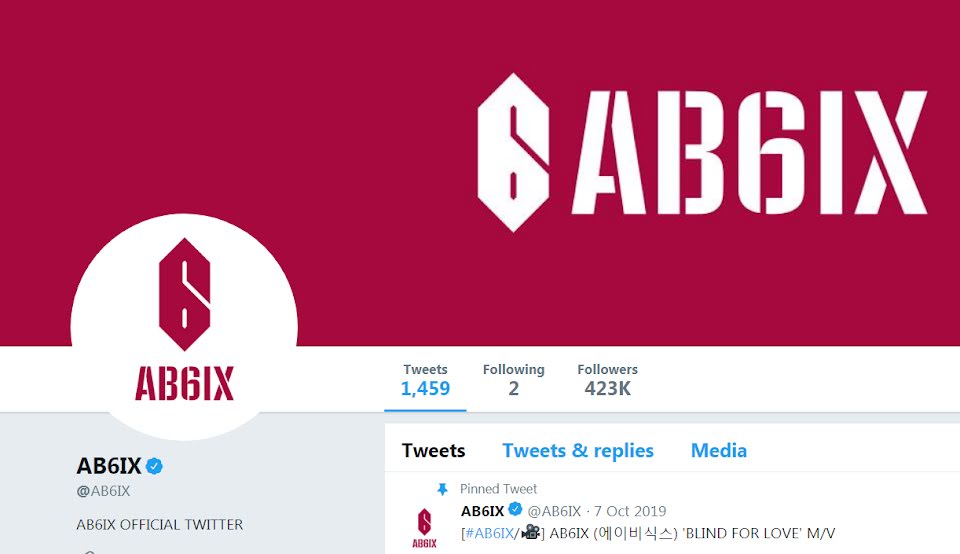Screen dimensions: 960x554
Task: Click the verified badge beside the profile name
Action: (154, 466)
